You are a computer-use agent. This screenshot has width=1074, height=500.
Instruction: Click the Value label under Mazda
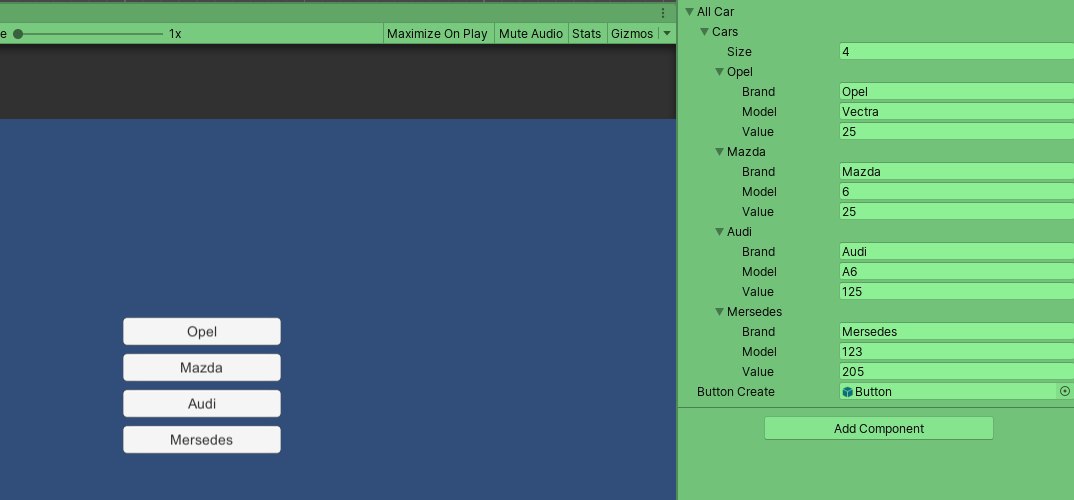pyautogui.click(x=758, y=212)
